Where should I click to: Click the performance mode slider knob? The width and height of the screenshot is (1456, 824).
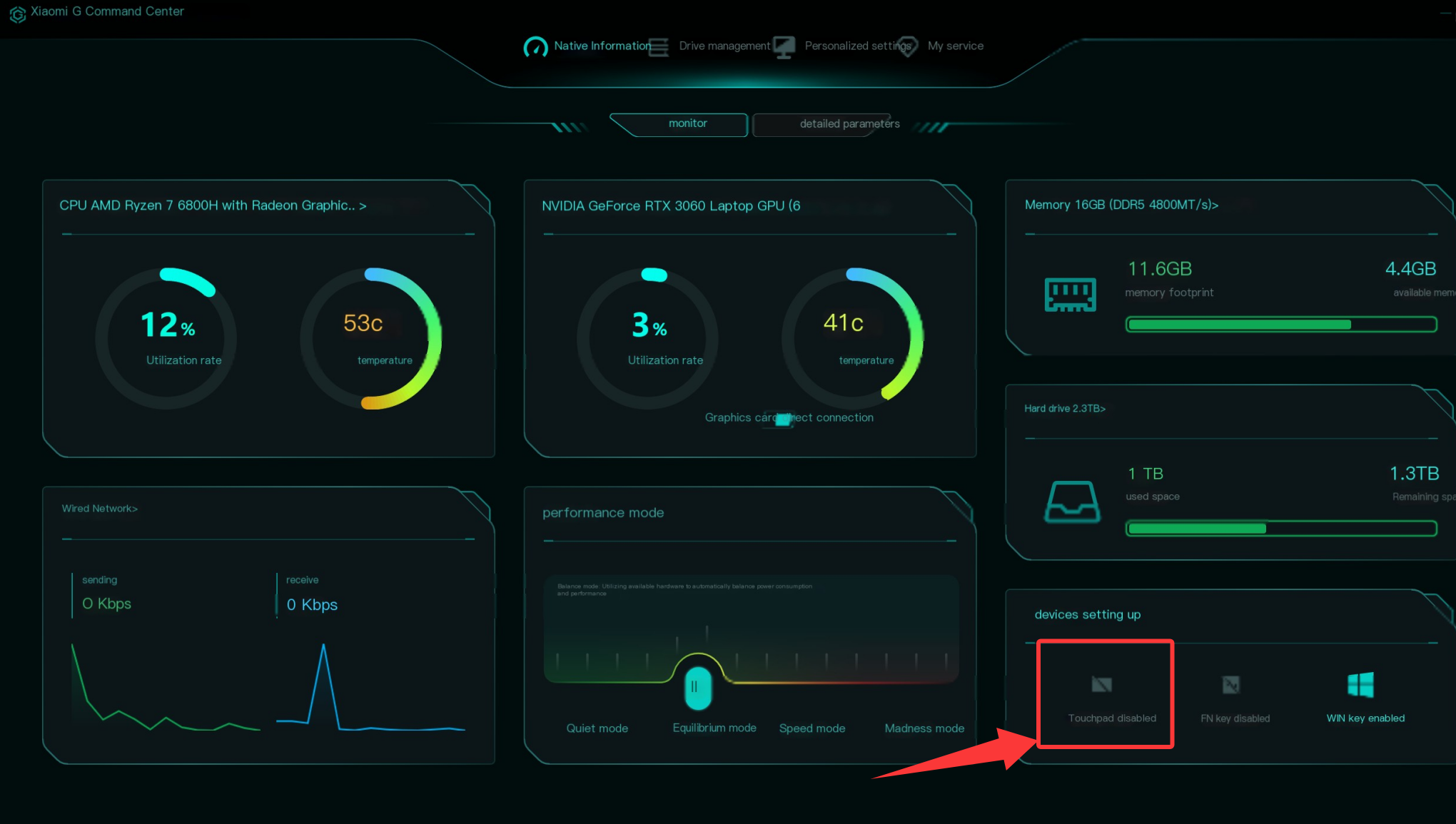(x=697, y=688)
